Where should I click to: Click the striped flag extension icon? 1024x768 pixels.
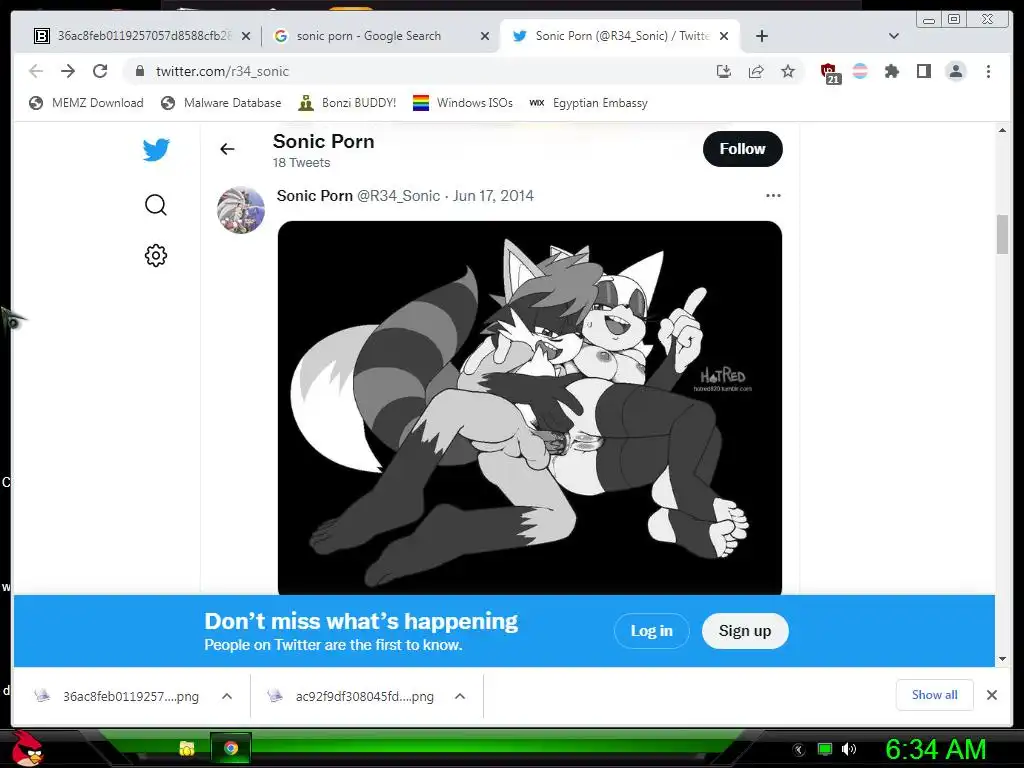point(860,71)
